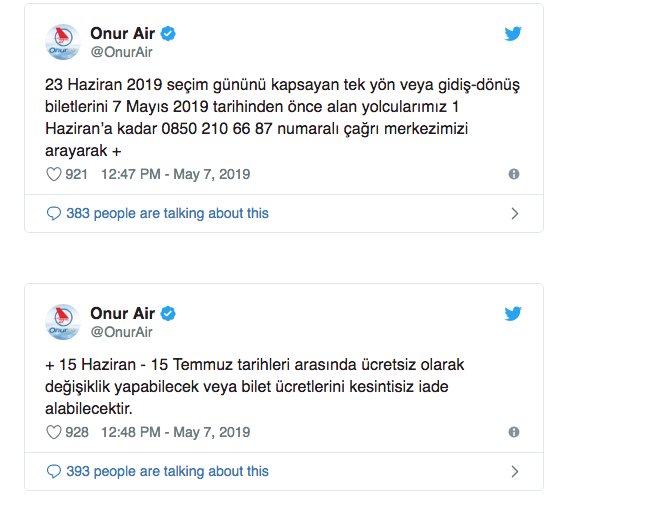Image resolution: width=670 pixels, height=512 pixels.
Task: Open the info icon on second tweet
Action: coord(514,432)
